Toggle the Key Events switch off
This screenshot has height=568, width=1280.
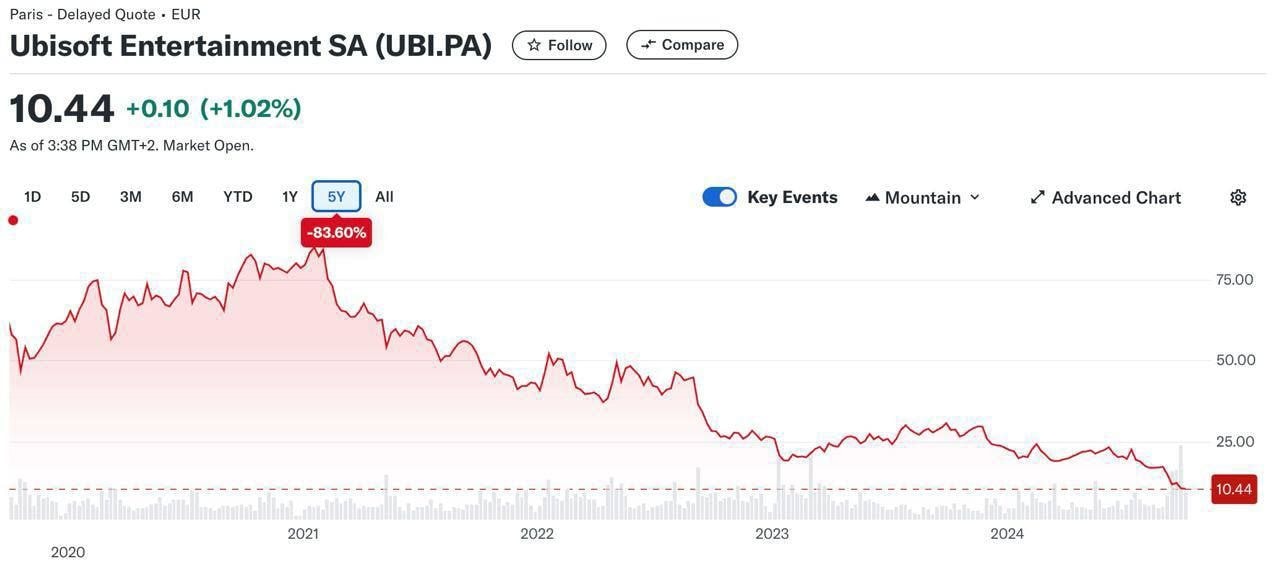719,197
